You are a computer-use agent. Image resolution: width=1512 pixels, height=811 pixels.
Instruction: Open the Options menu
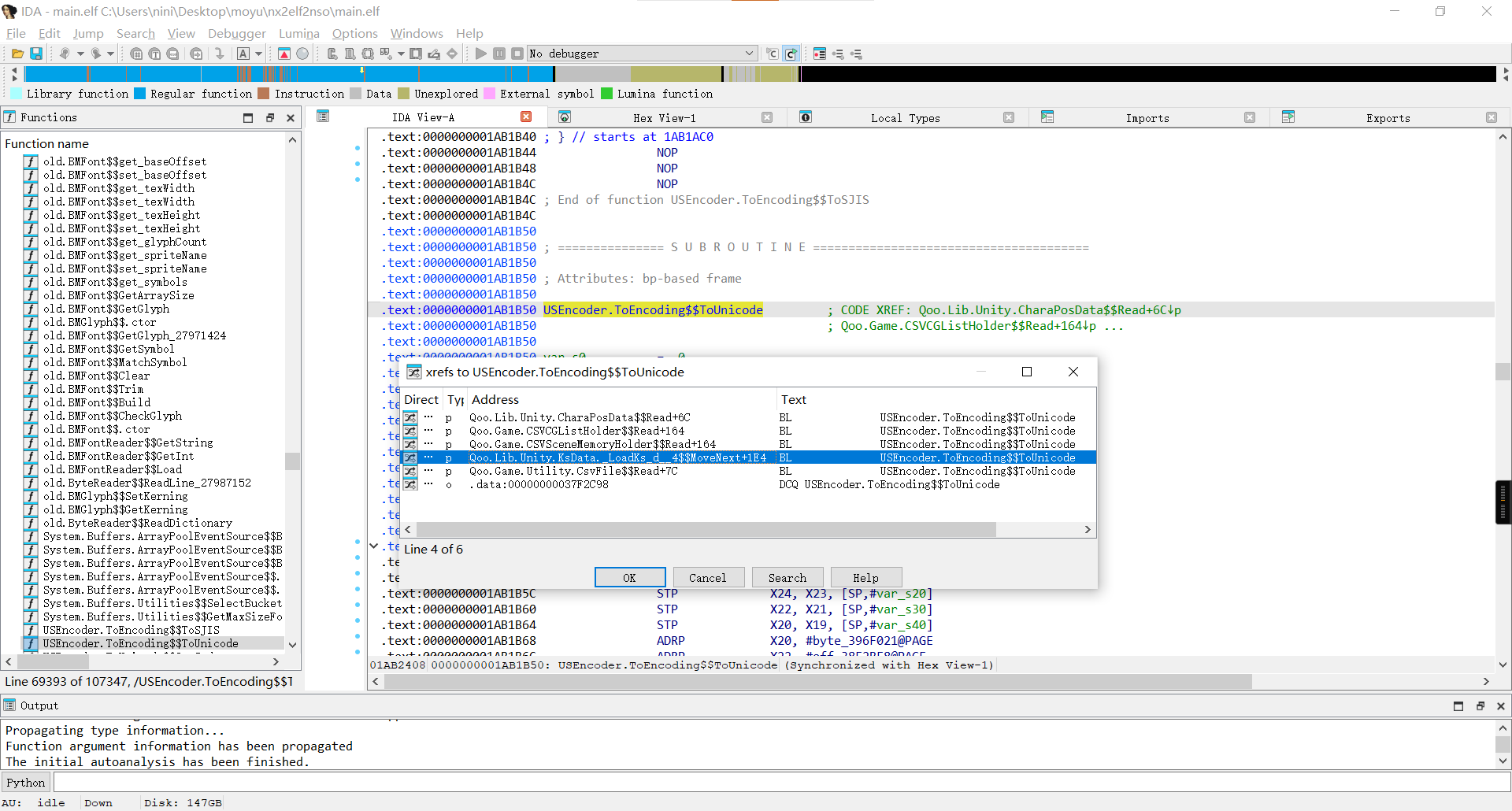tap(354, 33)
